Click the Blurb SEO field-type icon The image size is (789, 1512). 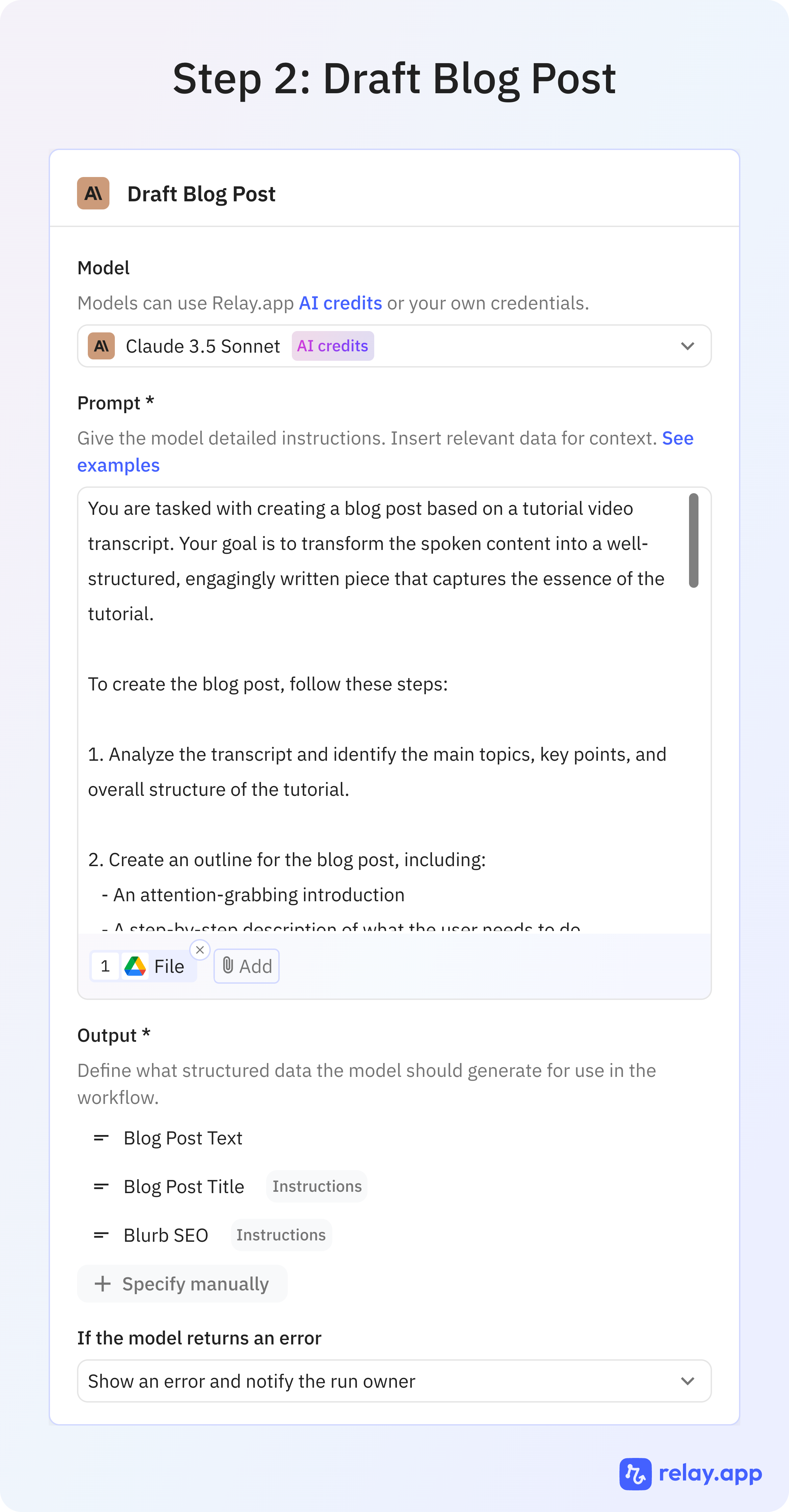click(101, 1235)
